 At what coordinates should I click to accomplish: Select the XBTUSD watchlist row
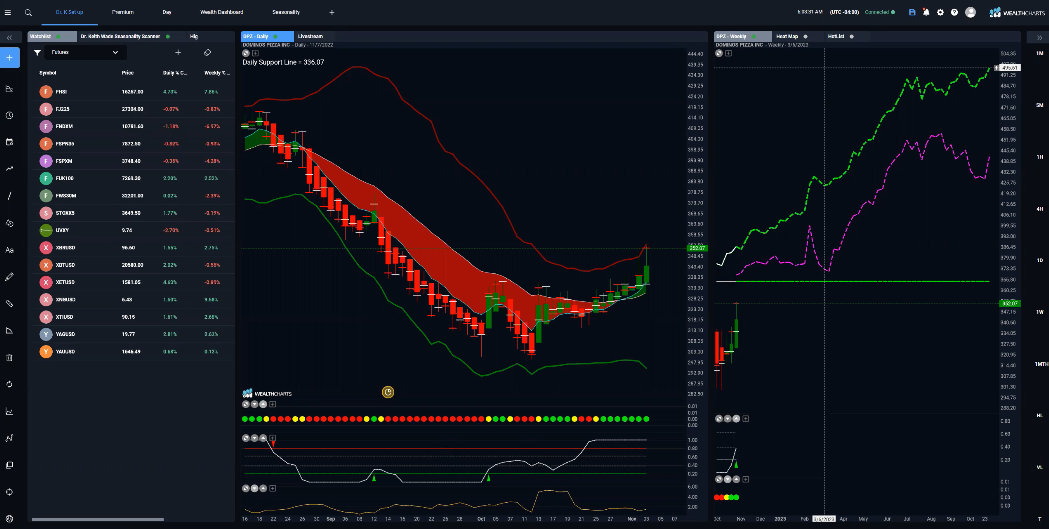coord(133,266)
